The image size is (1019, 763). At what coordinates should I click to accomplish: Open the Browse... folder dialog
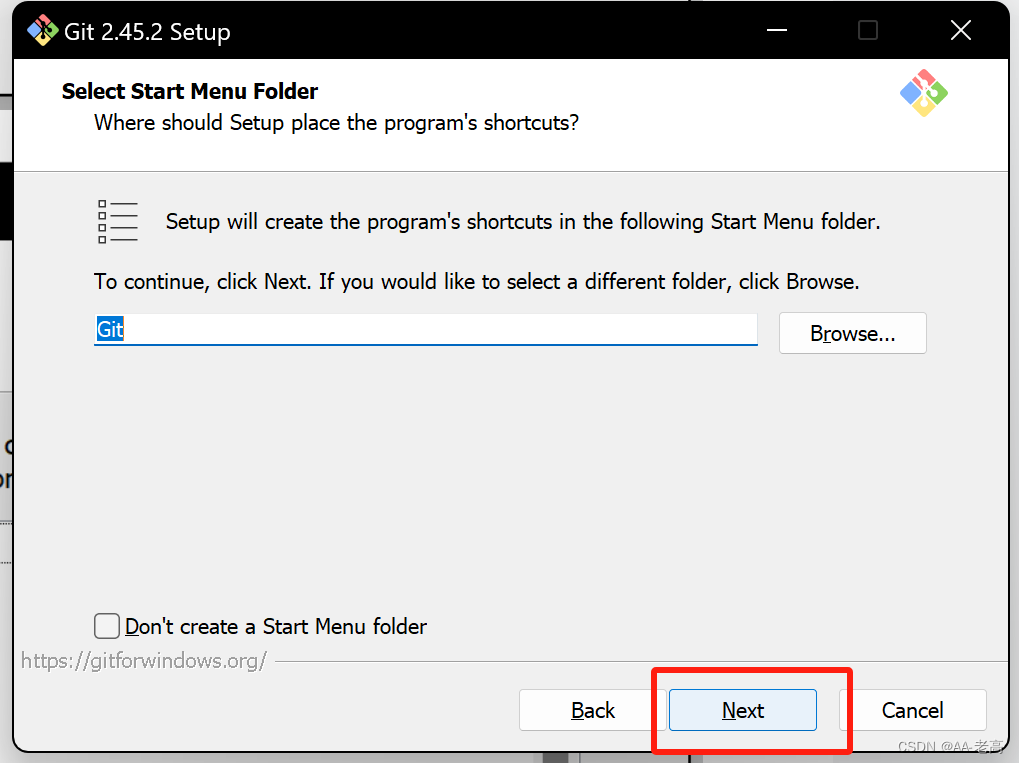tap(853, 333)
